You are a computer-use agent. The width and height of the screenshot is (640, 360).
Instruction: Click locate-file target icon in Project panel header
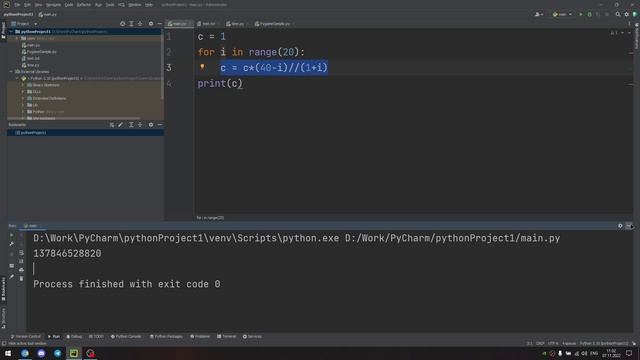(122, 24)
